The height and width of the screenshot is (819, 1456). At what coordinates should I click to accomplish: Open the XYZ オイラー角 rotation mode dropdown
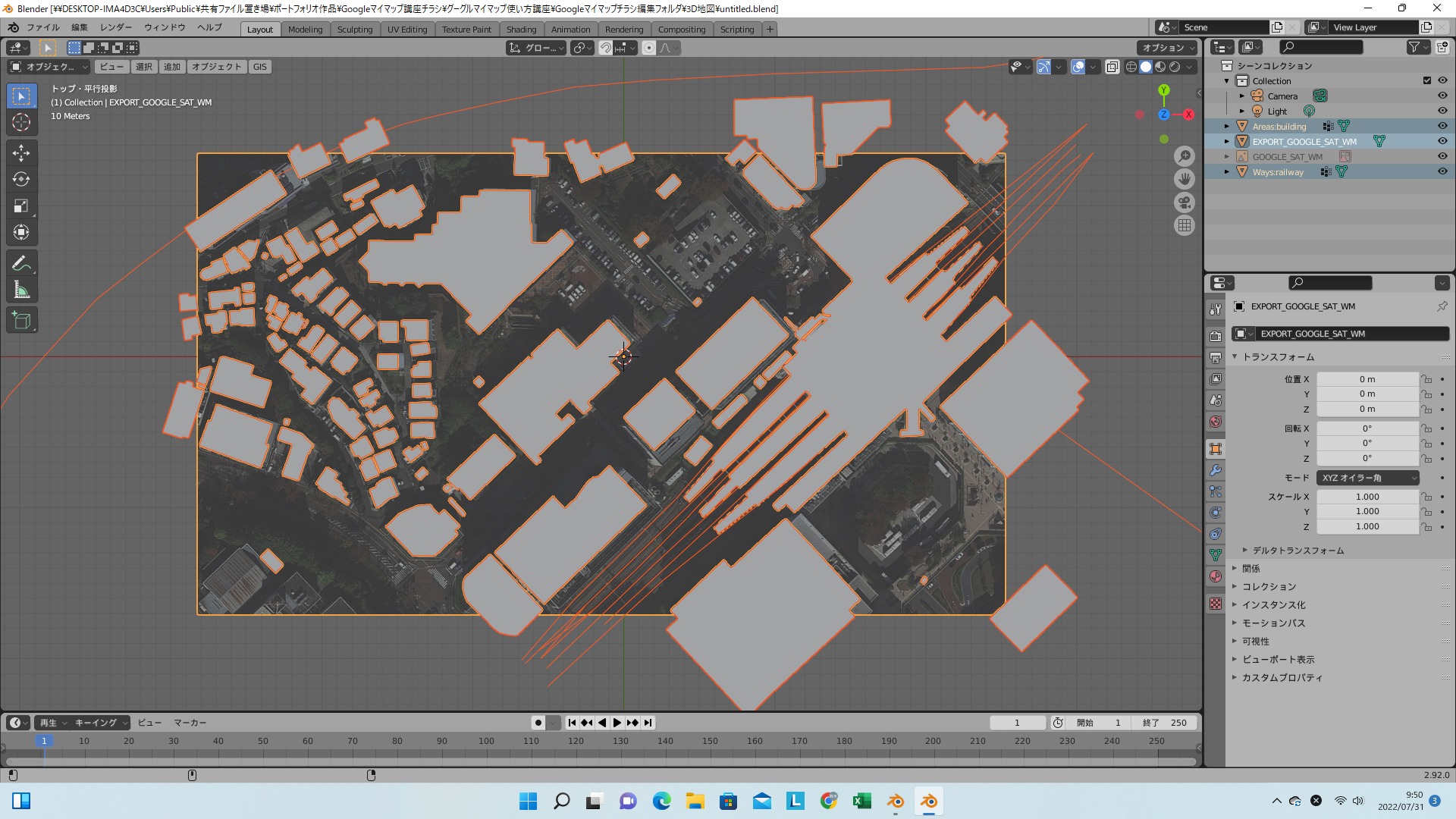pyautogui.click(x=1368, y=478)
